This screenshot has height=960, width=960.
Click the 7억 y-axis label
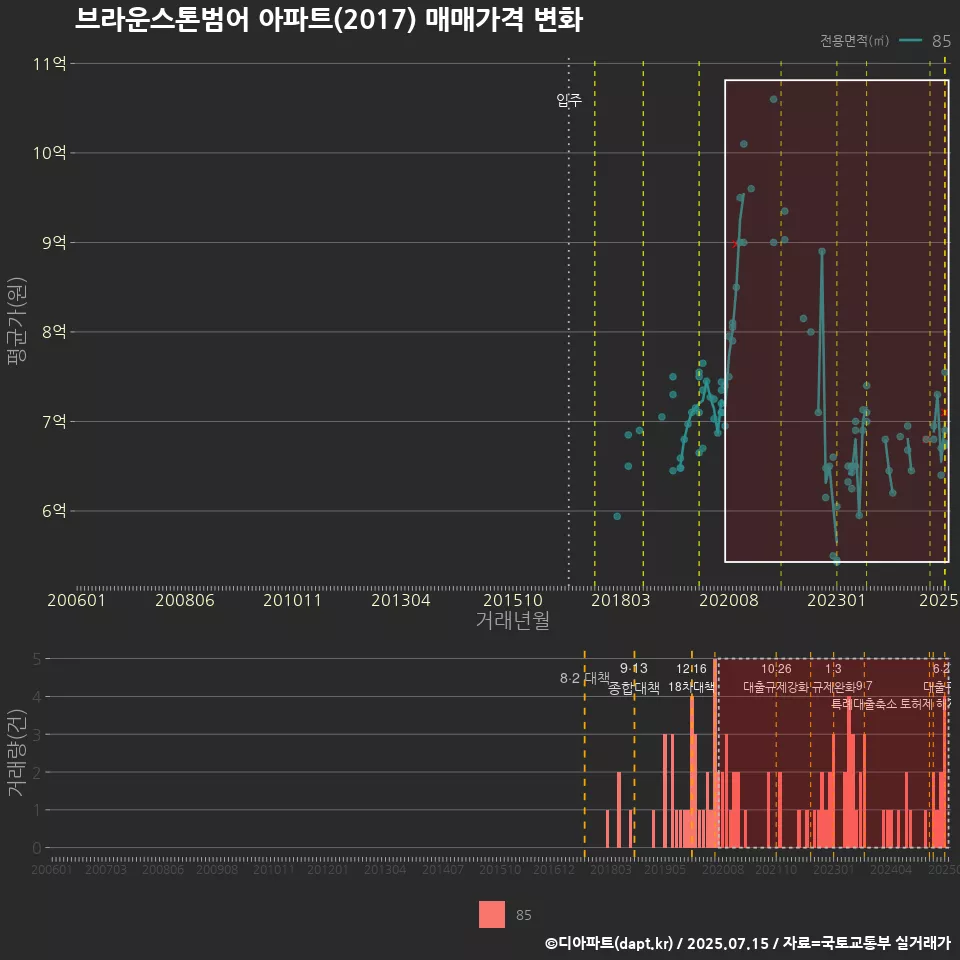click(54, 421)
